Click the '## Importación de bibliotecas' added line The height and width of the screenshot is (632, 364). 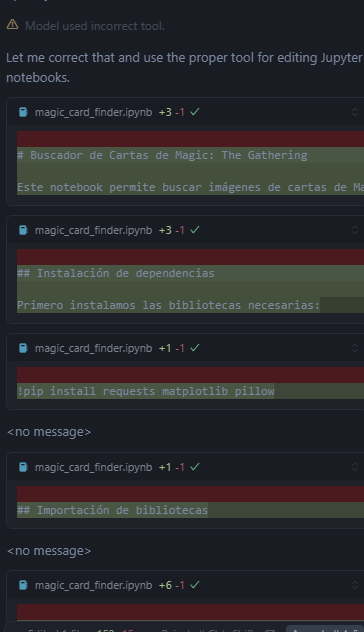[112, 510]
